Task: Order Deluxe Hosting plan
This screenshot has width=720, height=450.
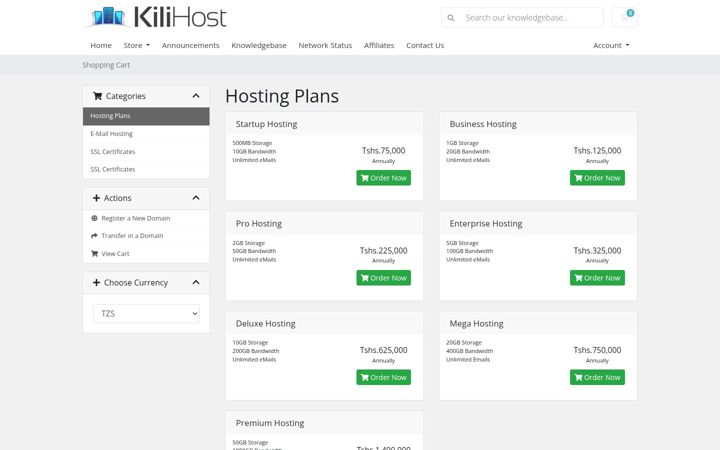Action: coord(383,377)
